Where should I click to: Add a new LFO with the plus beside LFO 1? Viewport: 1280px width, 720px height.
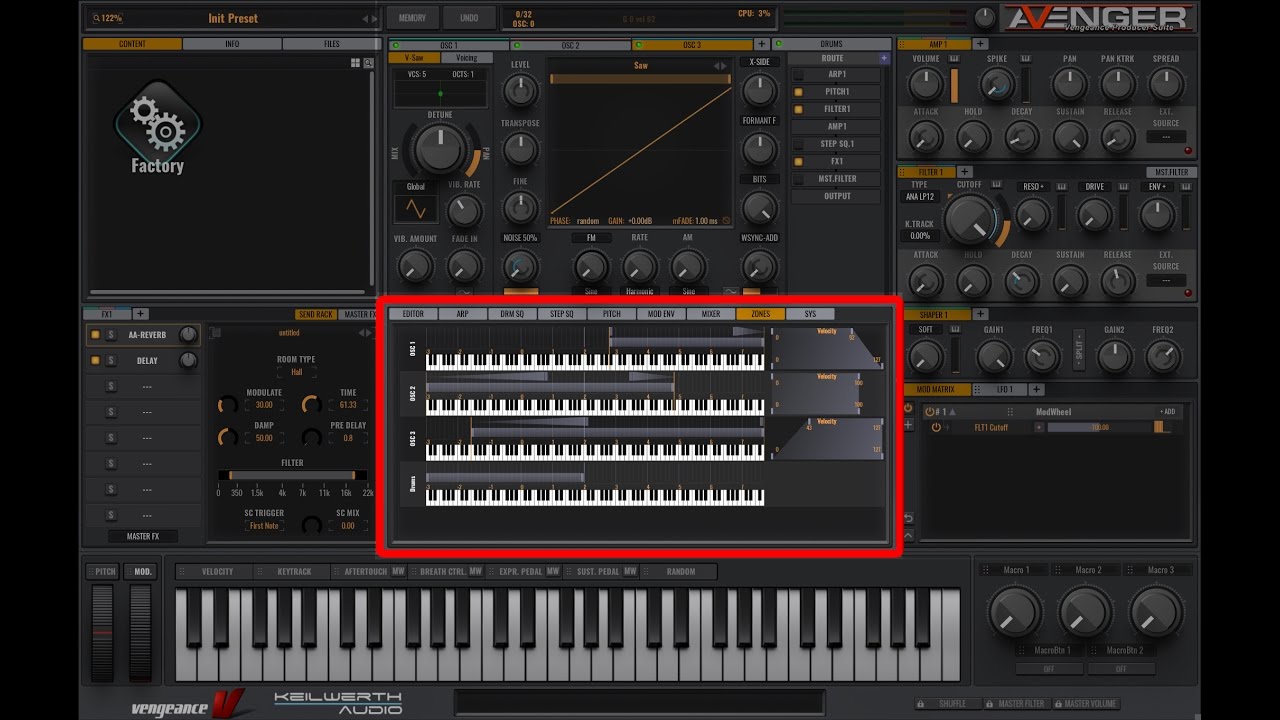(1036, 389)
